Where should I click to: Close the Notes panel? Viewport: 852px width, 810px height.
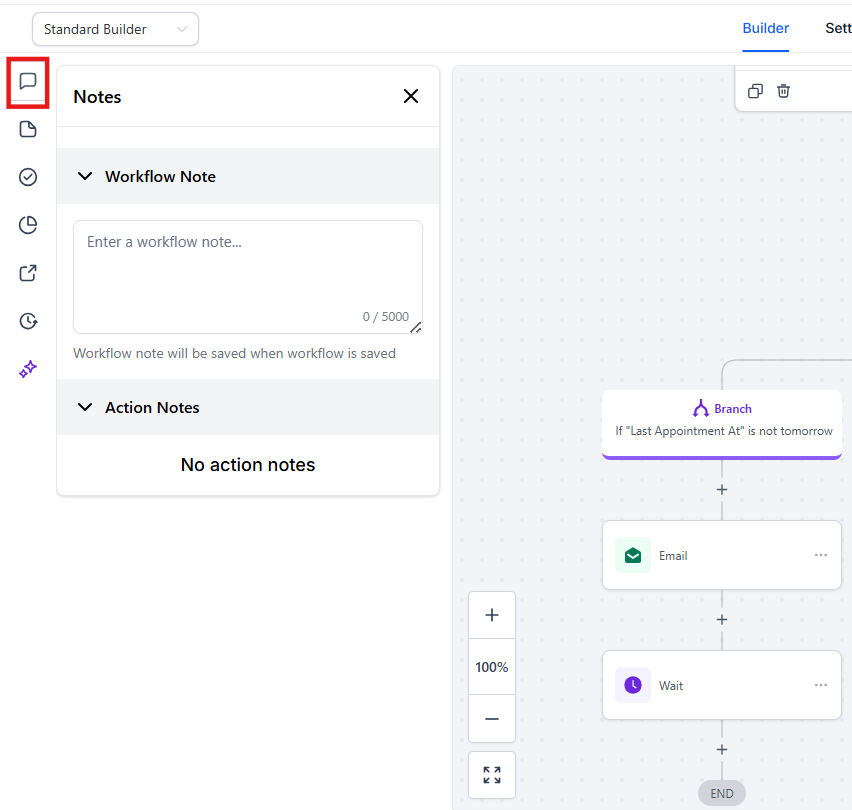pyautogui.click(x=410, y=96)
